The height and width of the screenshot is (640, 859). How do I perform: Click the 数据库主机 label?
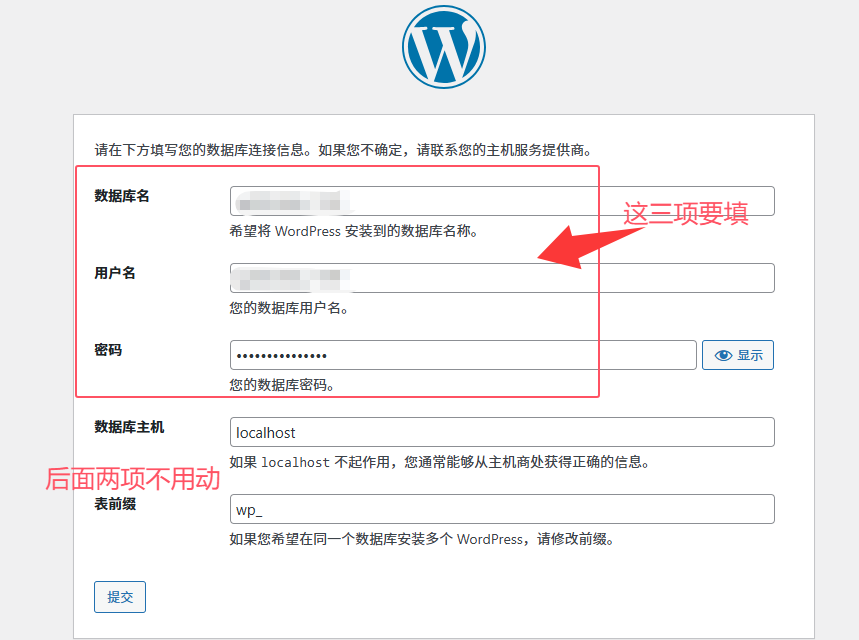click(129, 427)
